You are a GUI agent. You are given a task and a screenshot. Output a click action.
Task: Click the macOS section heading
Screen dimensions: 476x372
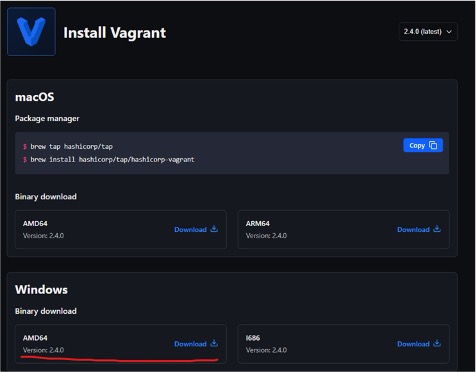[x=35, y=97]
